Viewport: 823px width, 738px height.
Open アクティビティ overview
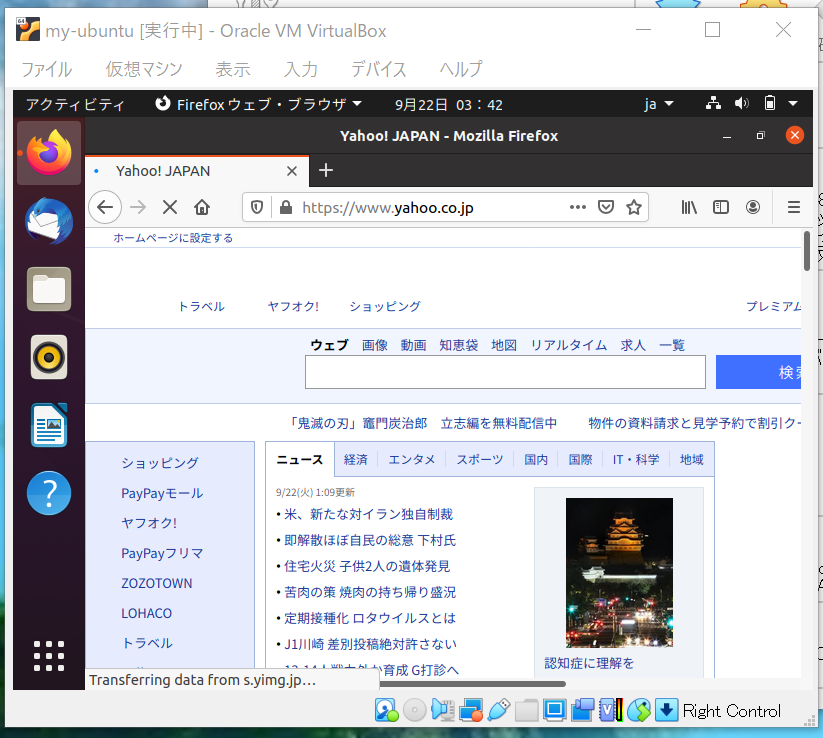[75, 104]
